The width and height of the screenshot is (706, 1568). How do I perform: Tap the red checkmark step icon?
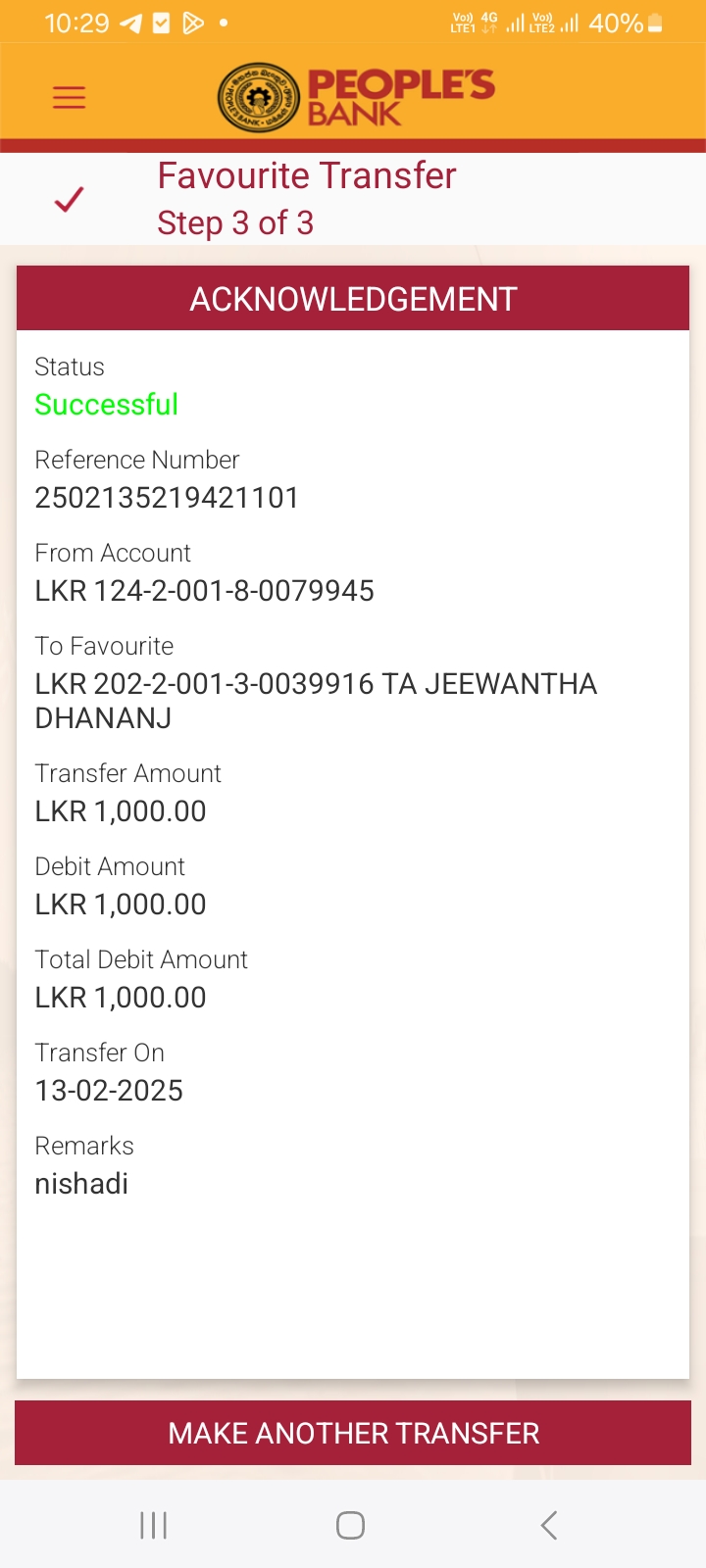69,199
